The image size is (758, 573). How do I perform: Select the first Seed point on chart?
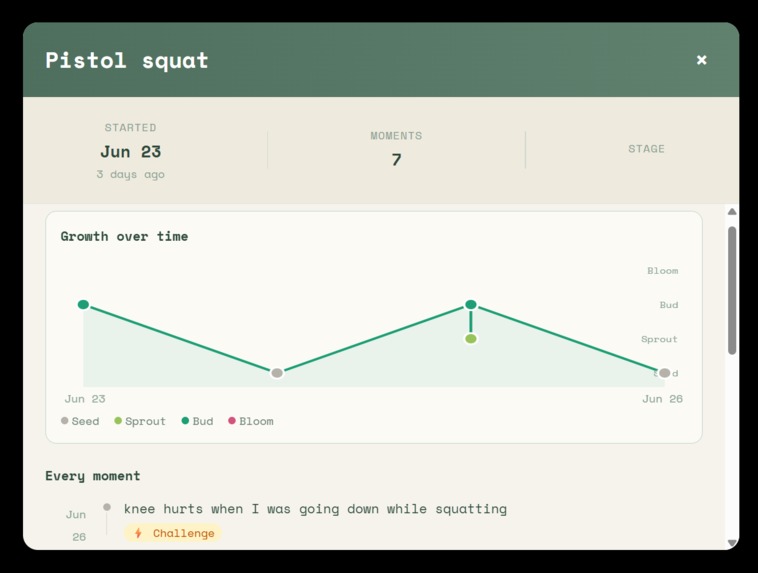277,373
